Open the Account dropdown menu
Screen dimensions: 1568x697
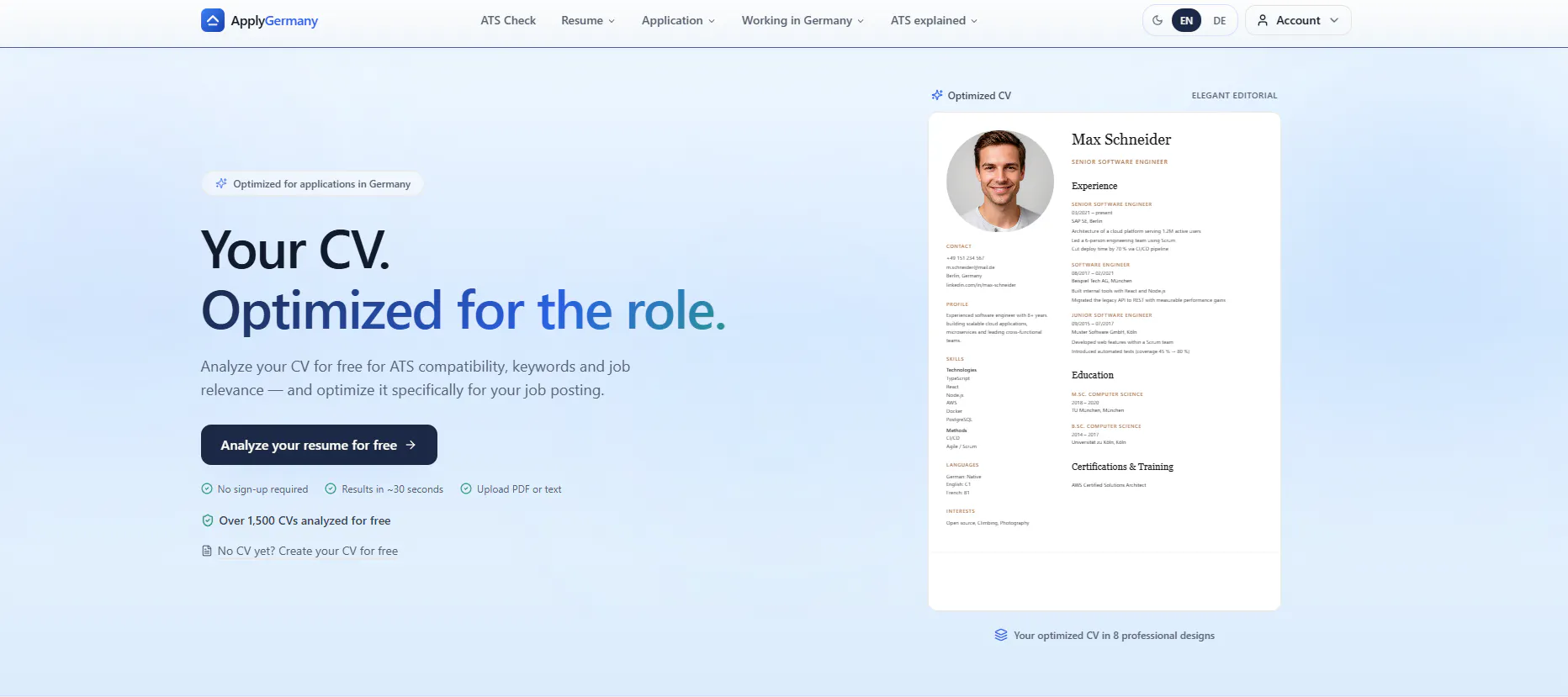pos(1298,20)
